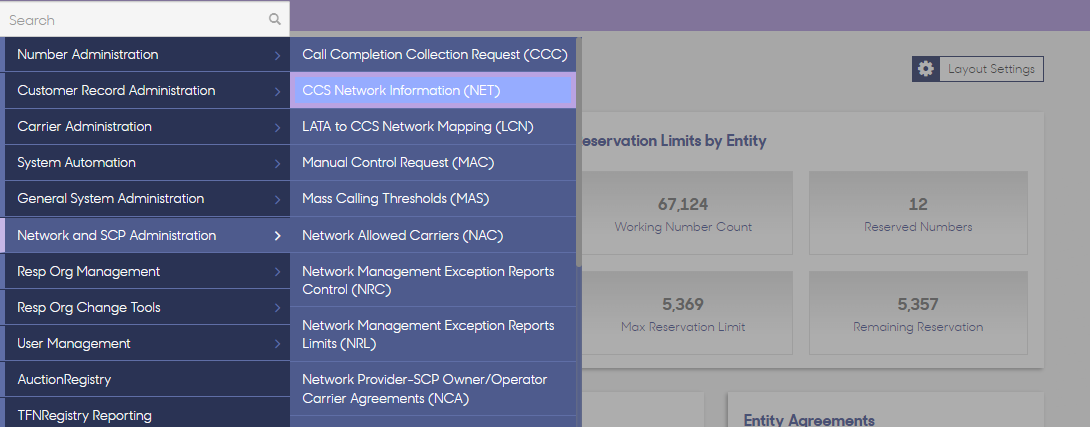Image resolution: width=1090 pixels, height=427 pixels.
Task: Click the 12 Reserved Numbers card
Action: coord(918,213)
